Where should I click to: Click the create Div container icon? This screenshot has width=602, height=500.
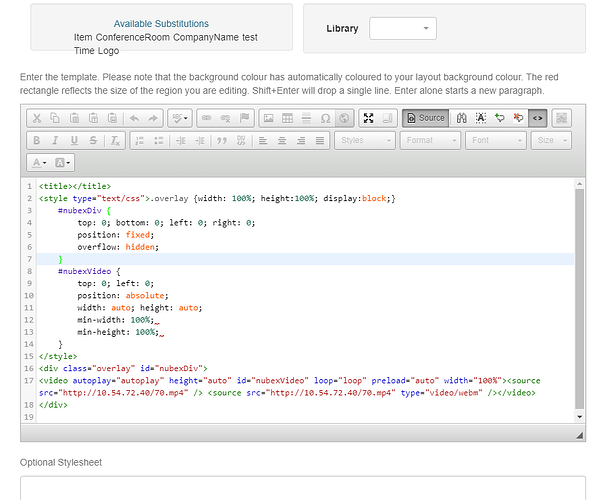coord(241,141)
